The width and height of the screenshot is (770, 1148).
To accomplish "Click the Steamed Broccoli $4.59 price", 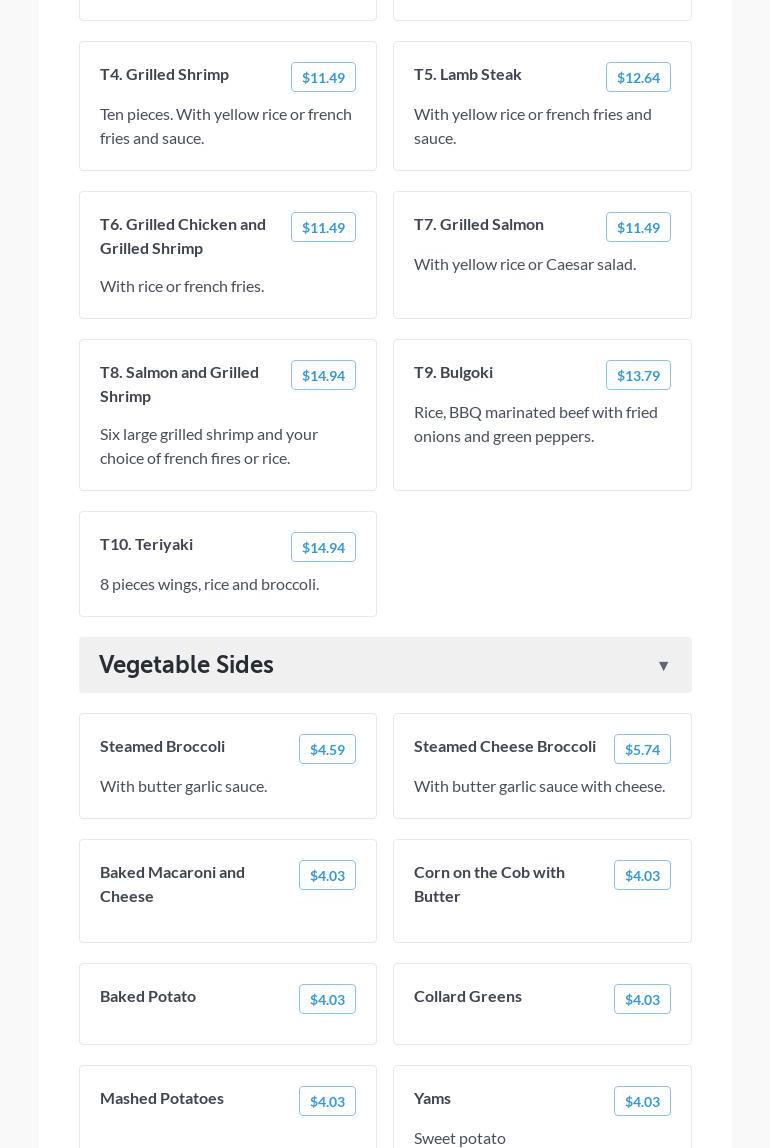I will point(327,750).
